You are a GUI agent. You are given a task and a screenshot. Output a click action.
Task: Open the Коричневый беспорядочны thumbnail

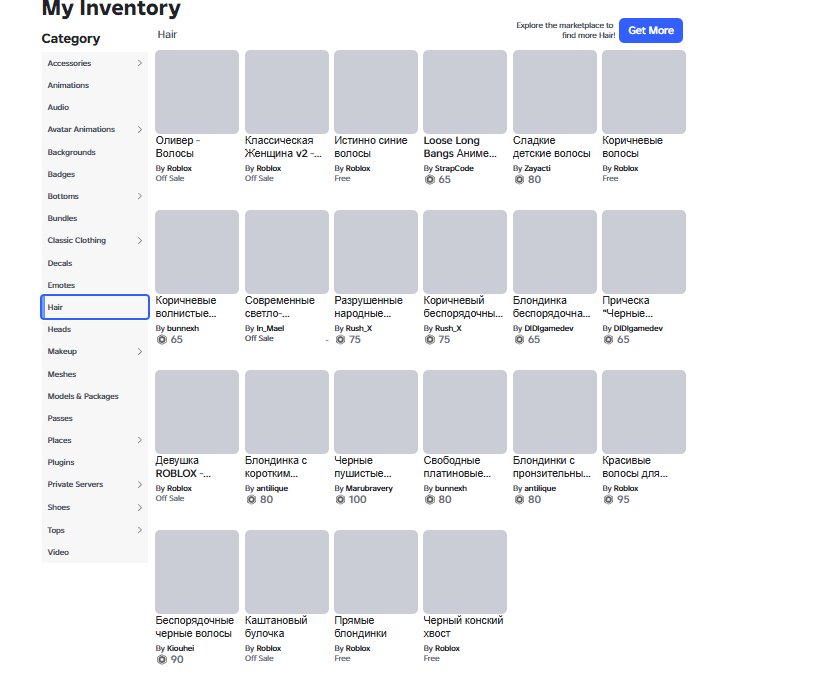click(x=465, y=252)
